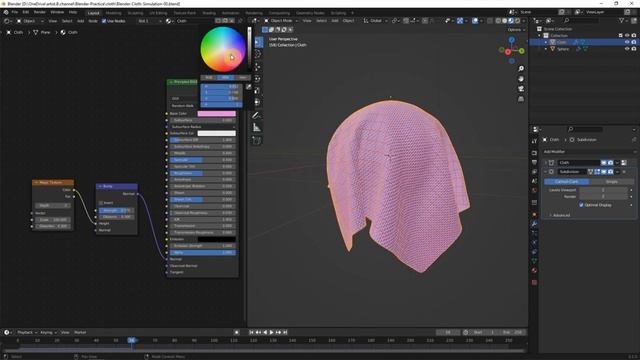Hide Cloth object in outliner viewport

[x=627, y=42]
